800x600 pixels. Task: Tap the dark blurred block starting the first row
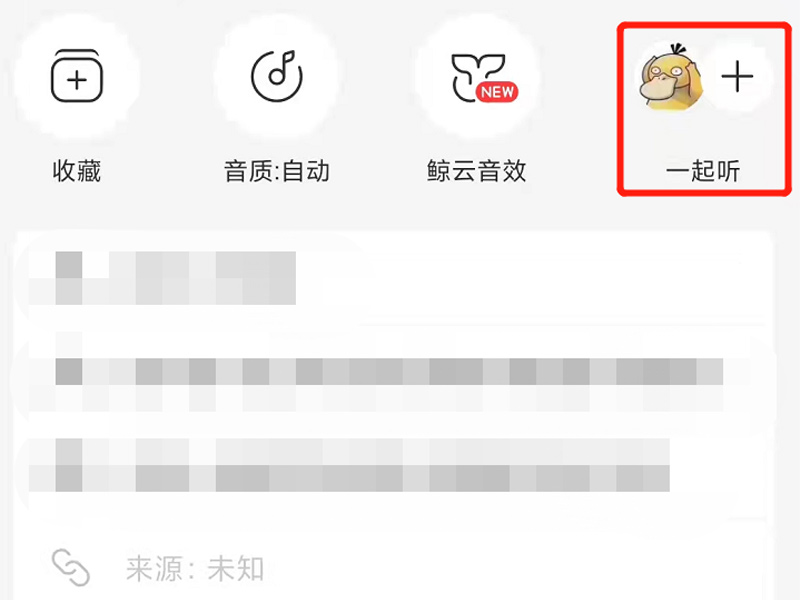pyautogui.click(x=69, y=265)
